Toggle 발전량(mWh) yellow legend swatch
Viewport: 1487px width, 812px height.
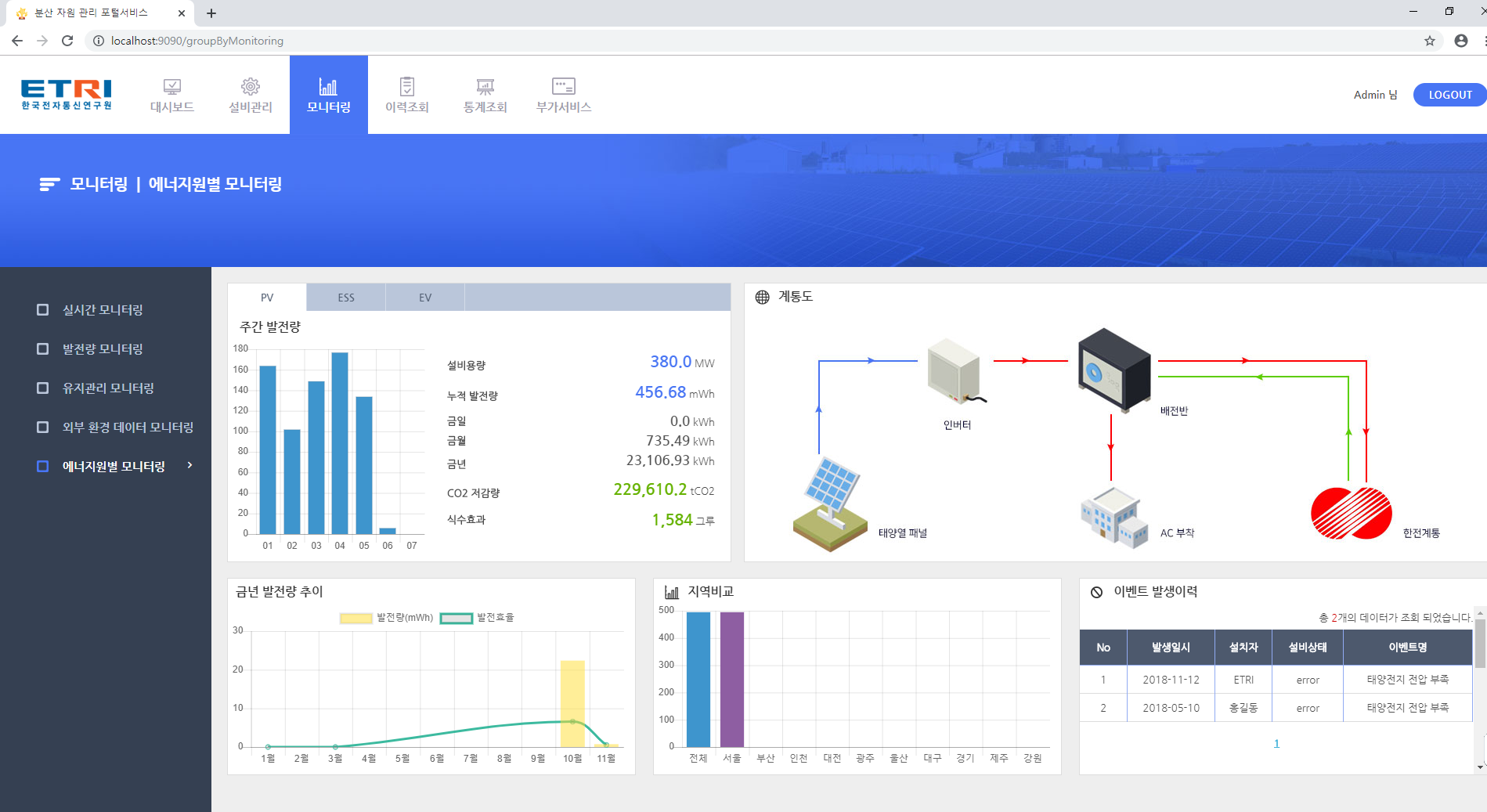tap(356, 618)
